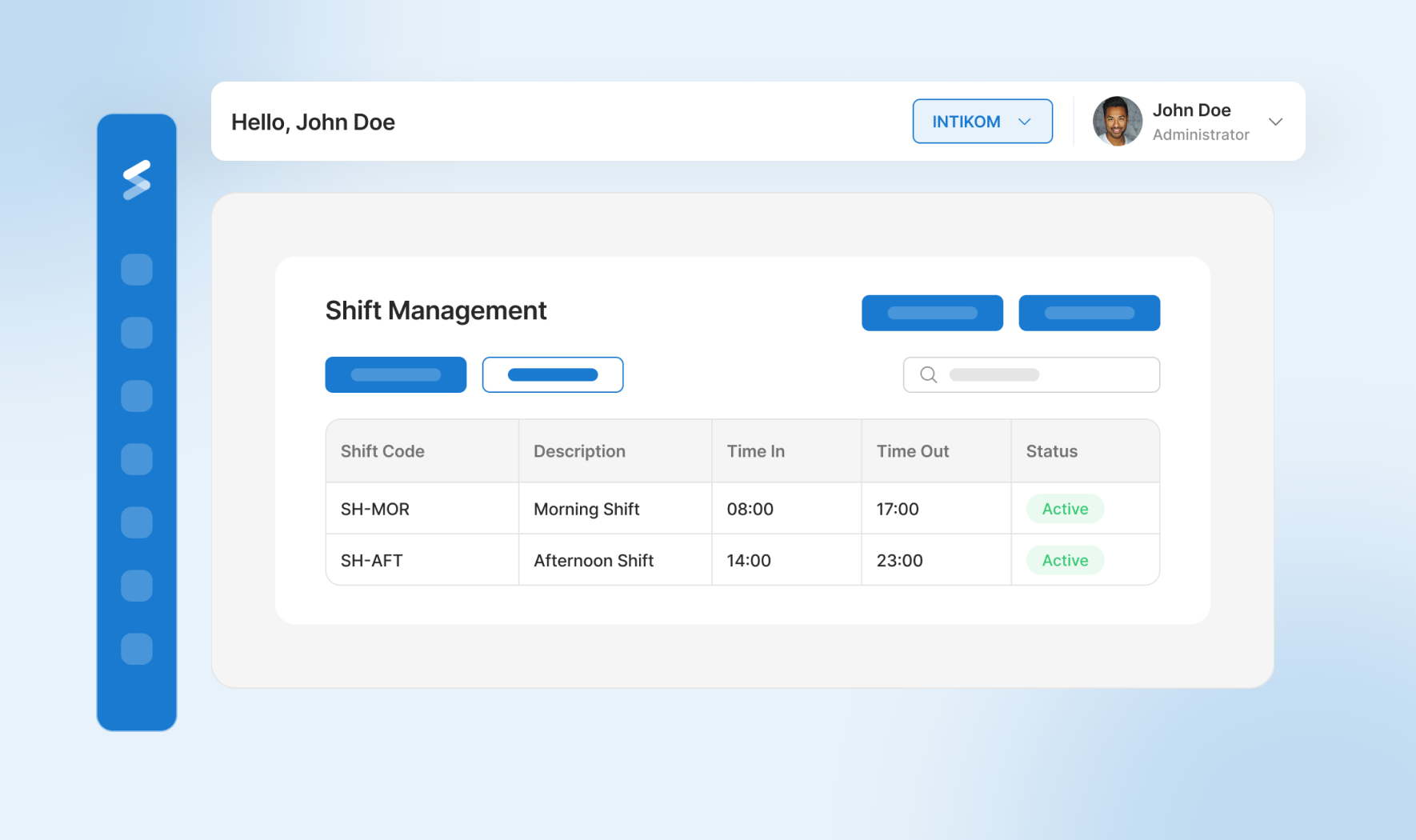
Task: Select the first sidebar navigation icon
Action: click(137, 270)
